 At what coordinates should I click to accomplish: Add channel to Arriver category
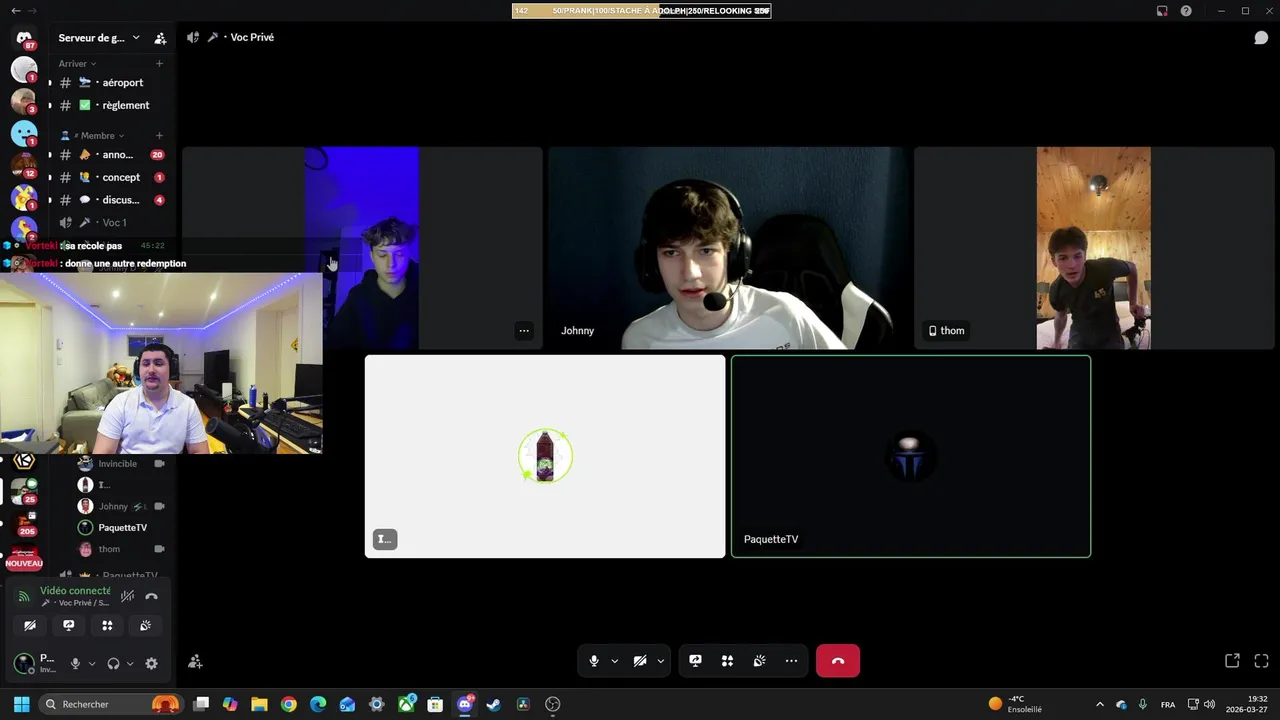tap(159, 64)
